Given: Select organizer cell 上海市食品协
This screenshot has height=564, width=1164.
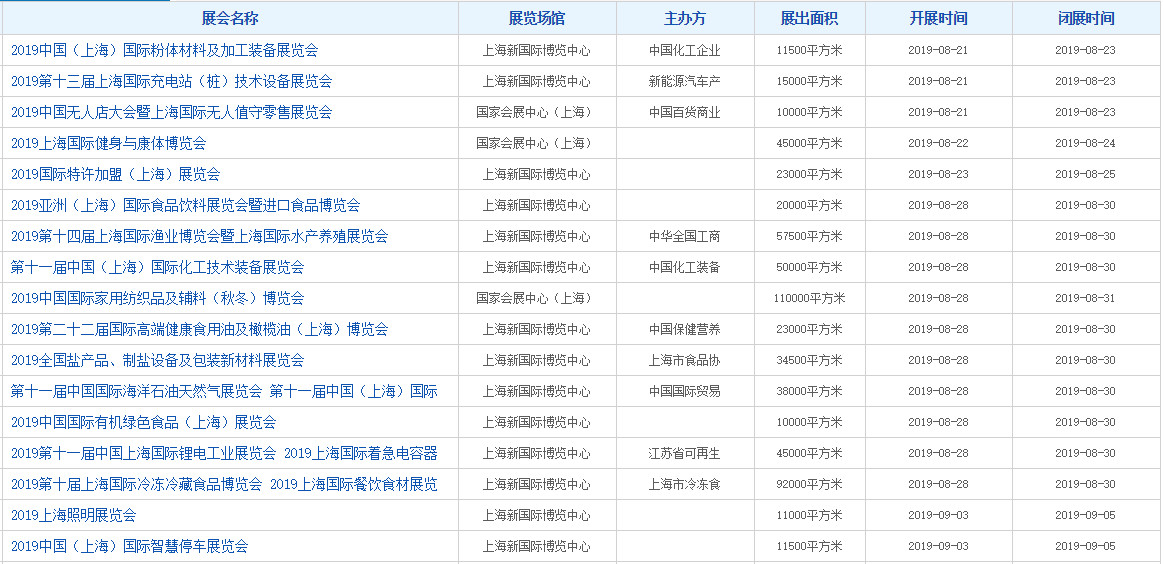Looking at the screenshot, I should (x=684, y=360).
